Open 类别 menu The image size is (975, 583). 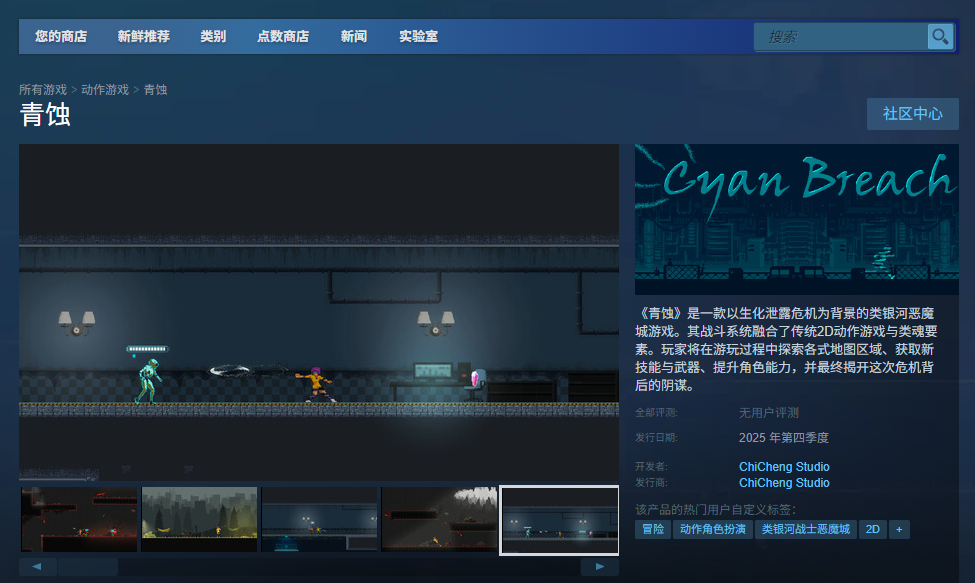[213, 37]
